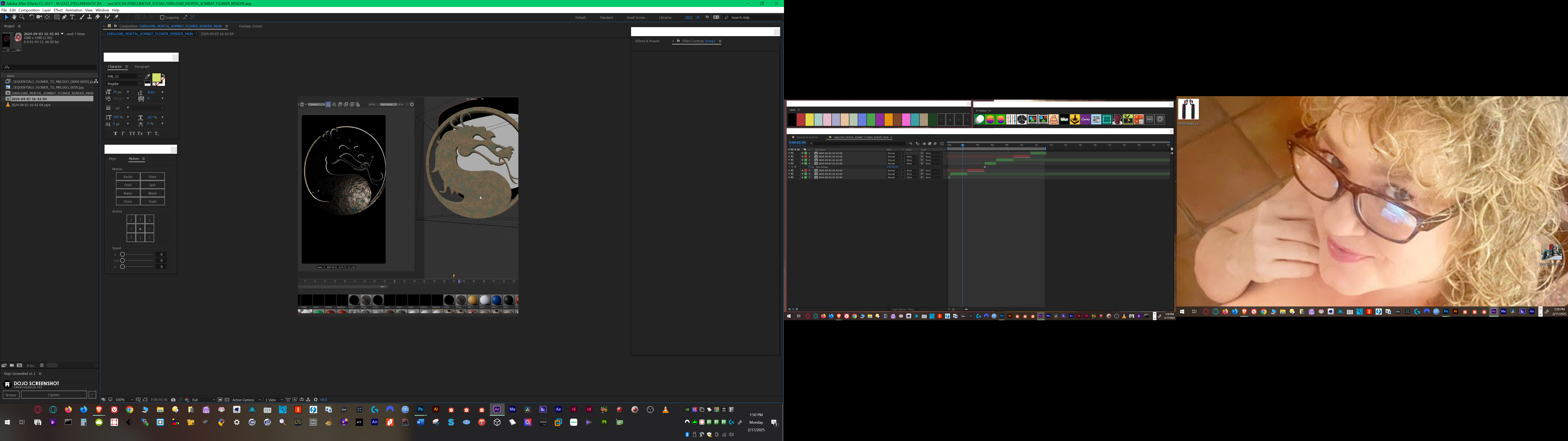The image size is (1568, 441).
Task: Click the gear settings icon in ft-Toolbar2
Action: click(1160, 119)
